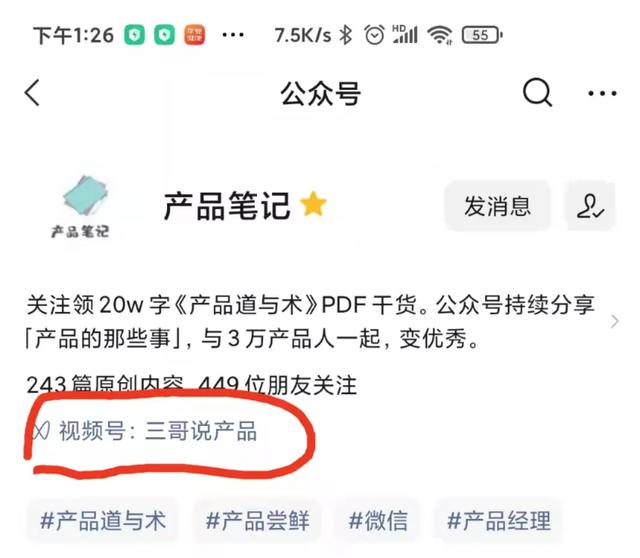
Task: Expand the description with the right chevron
Action: click(615, 322)
